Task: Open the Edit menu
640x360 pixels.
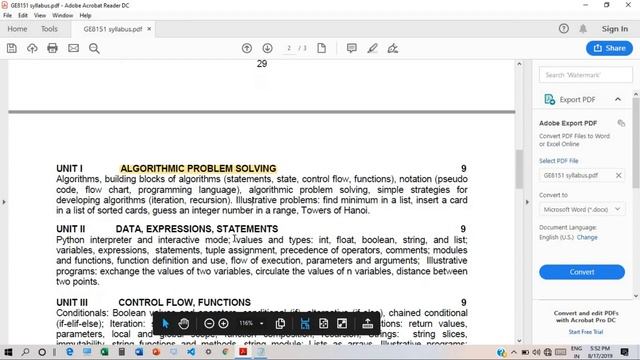Action: [23, 16]
